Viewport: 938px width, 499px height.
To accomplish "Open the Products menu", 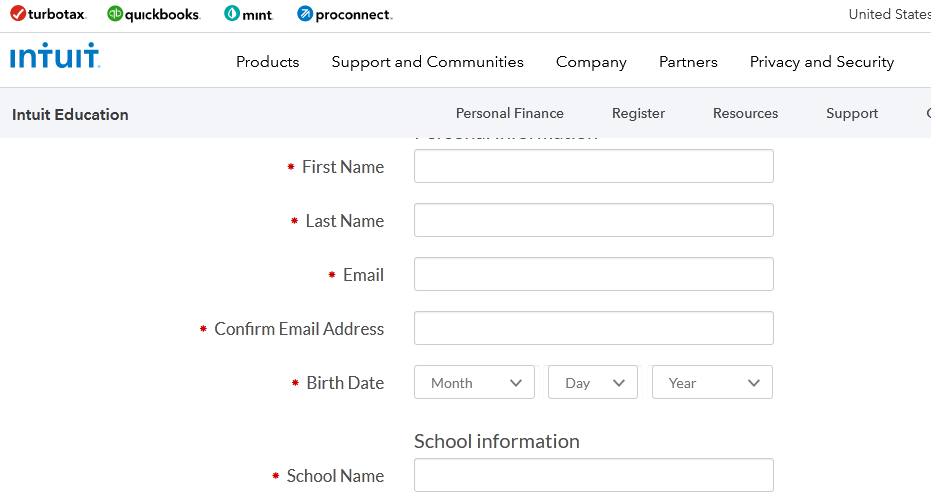I will click(267, 62).
